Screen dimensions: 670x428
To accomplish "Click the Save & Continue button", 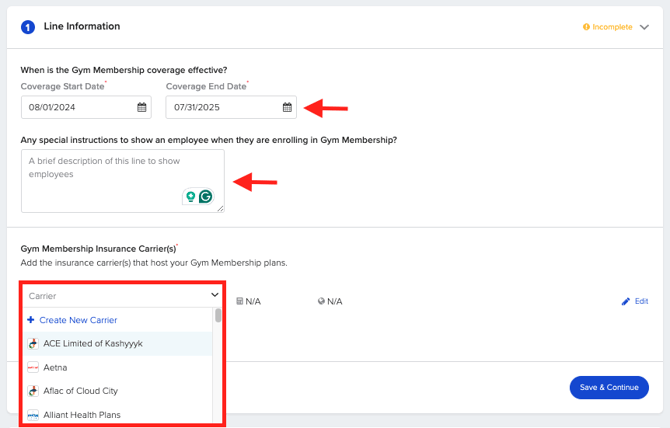I will [x=608, y=387].
